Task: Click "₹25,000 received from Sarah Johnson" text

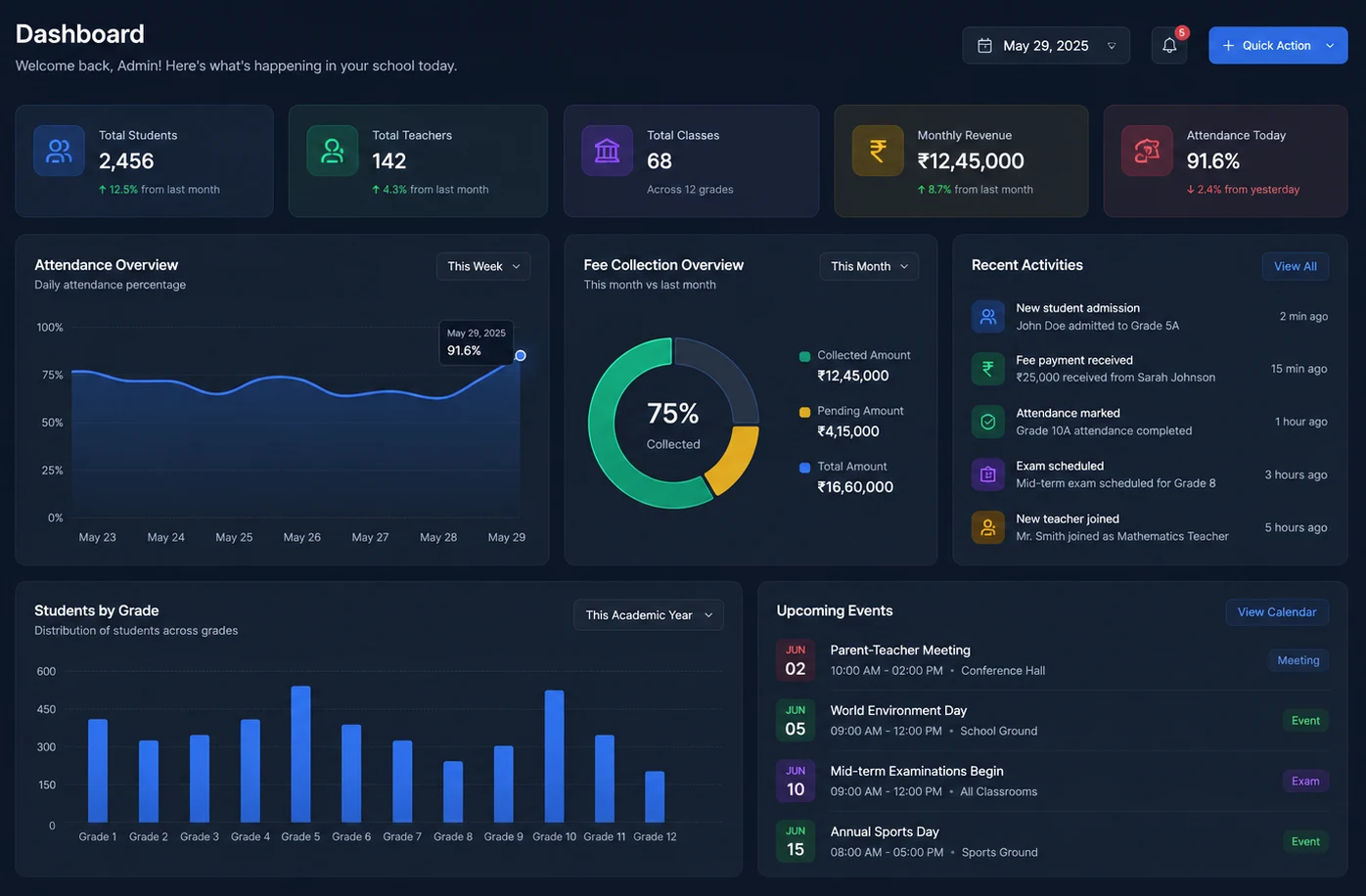Action: 1116,378
